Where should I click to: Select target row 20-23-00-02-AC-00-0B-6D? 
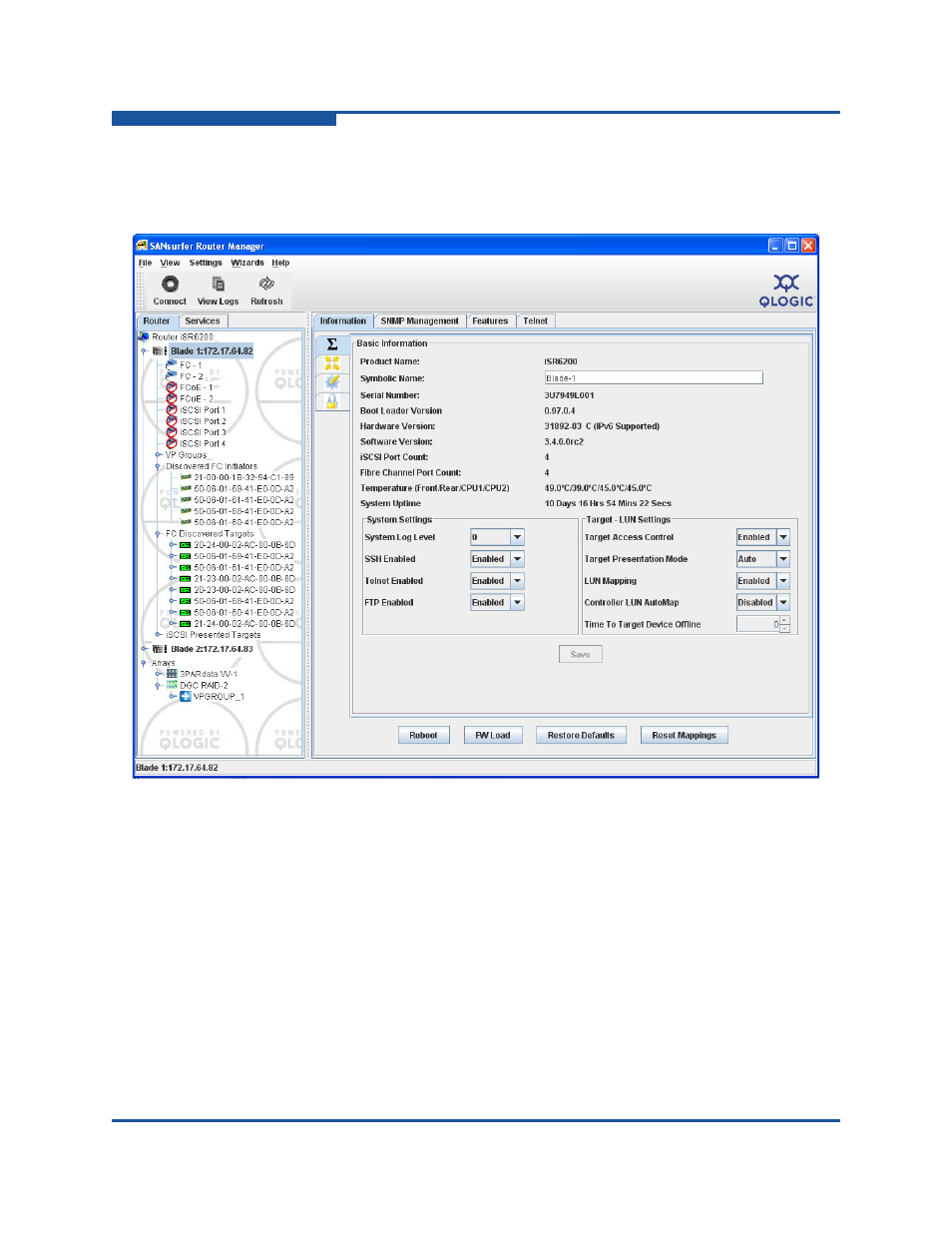point(244,590)
